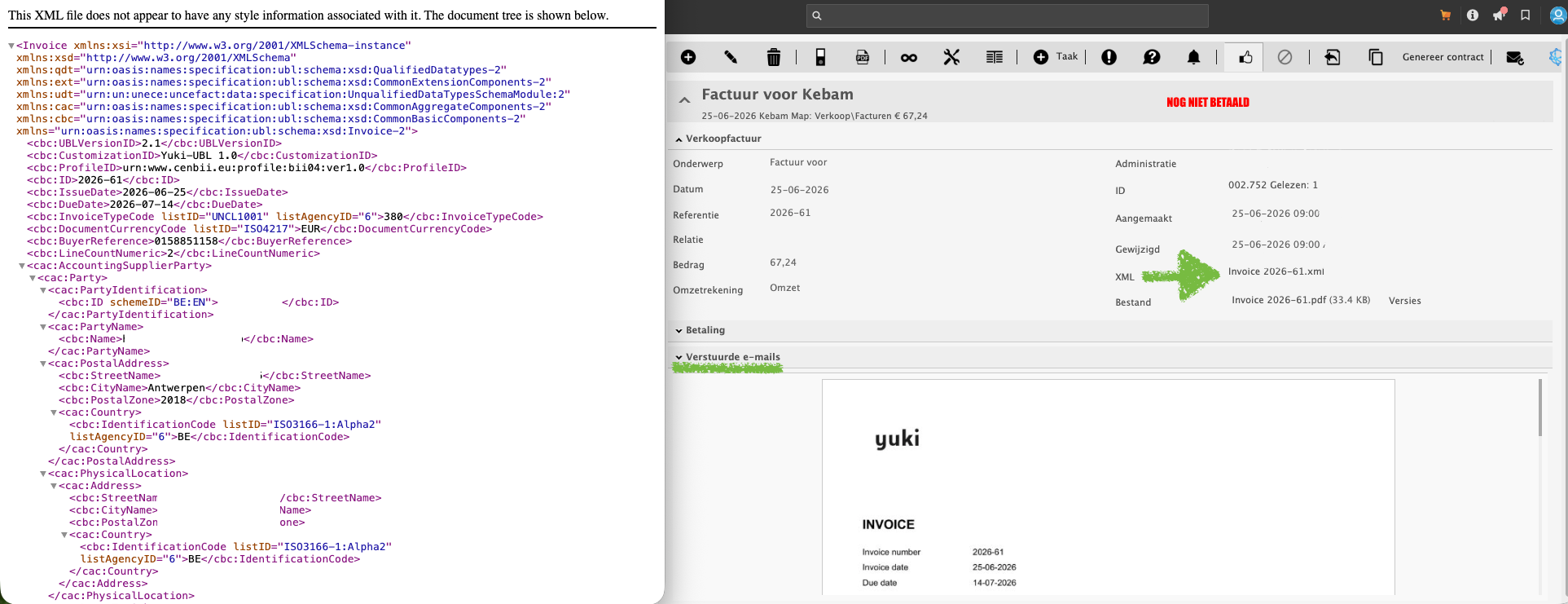Click the ID value 002.752 Gelezen: 1
Screen dimensions: 1568x604
click(1272, 185)
